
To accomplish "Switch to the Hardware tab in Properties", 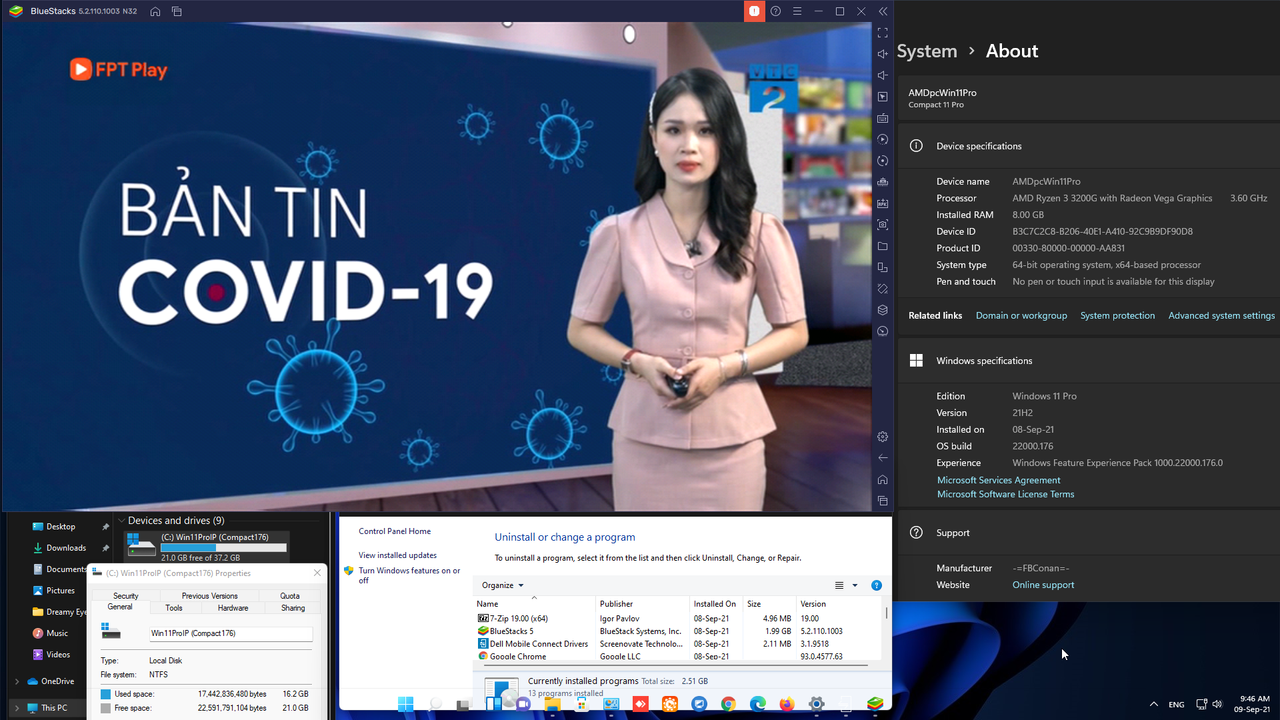I will tap(233, 608).
